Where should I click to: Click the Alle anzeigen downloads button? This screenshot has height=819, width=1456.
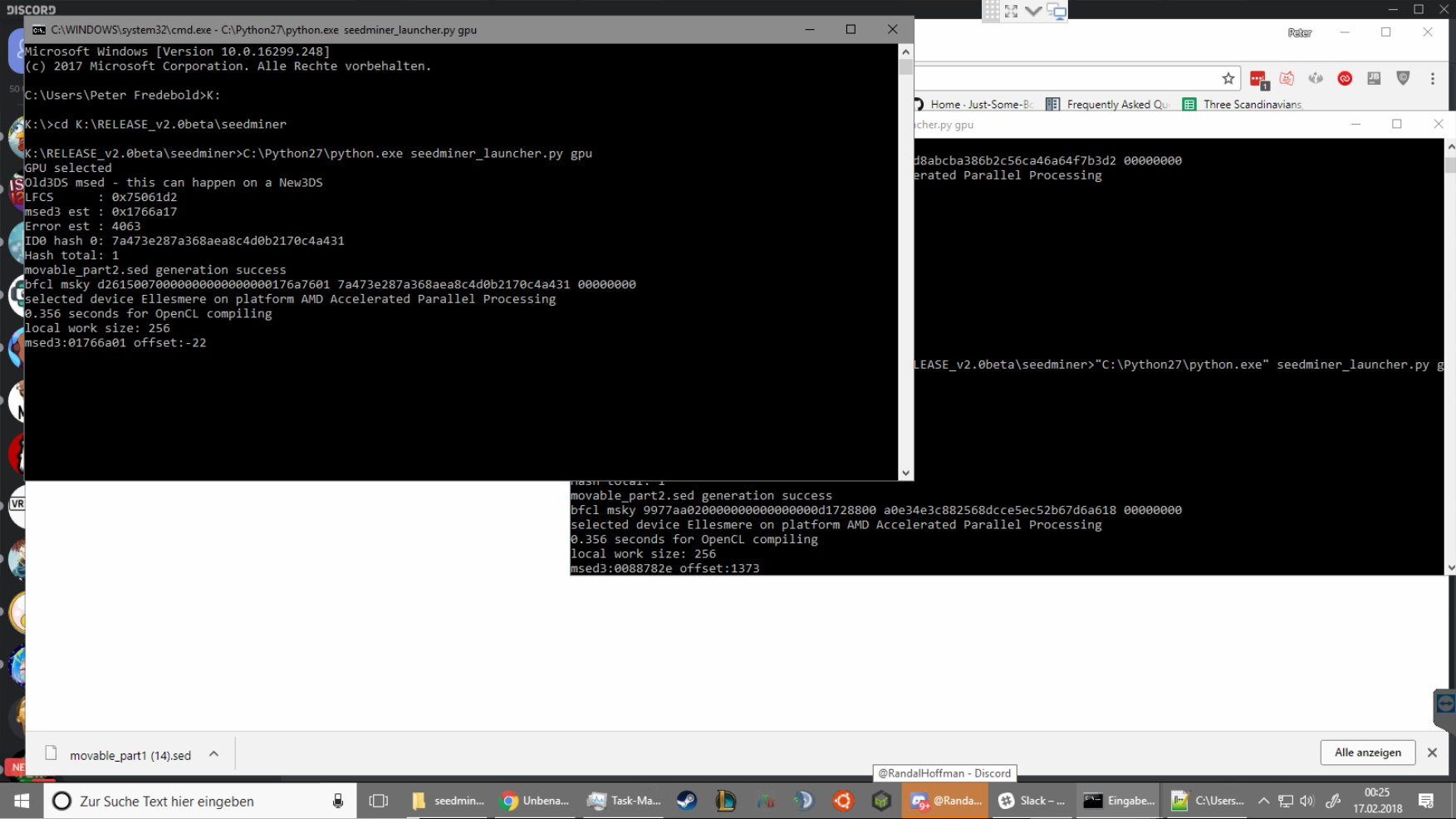tap(1367, 753)
